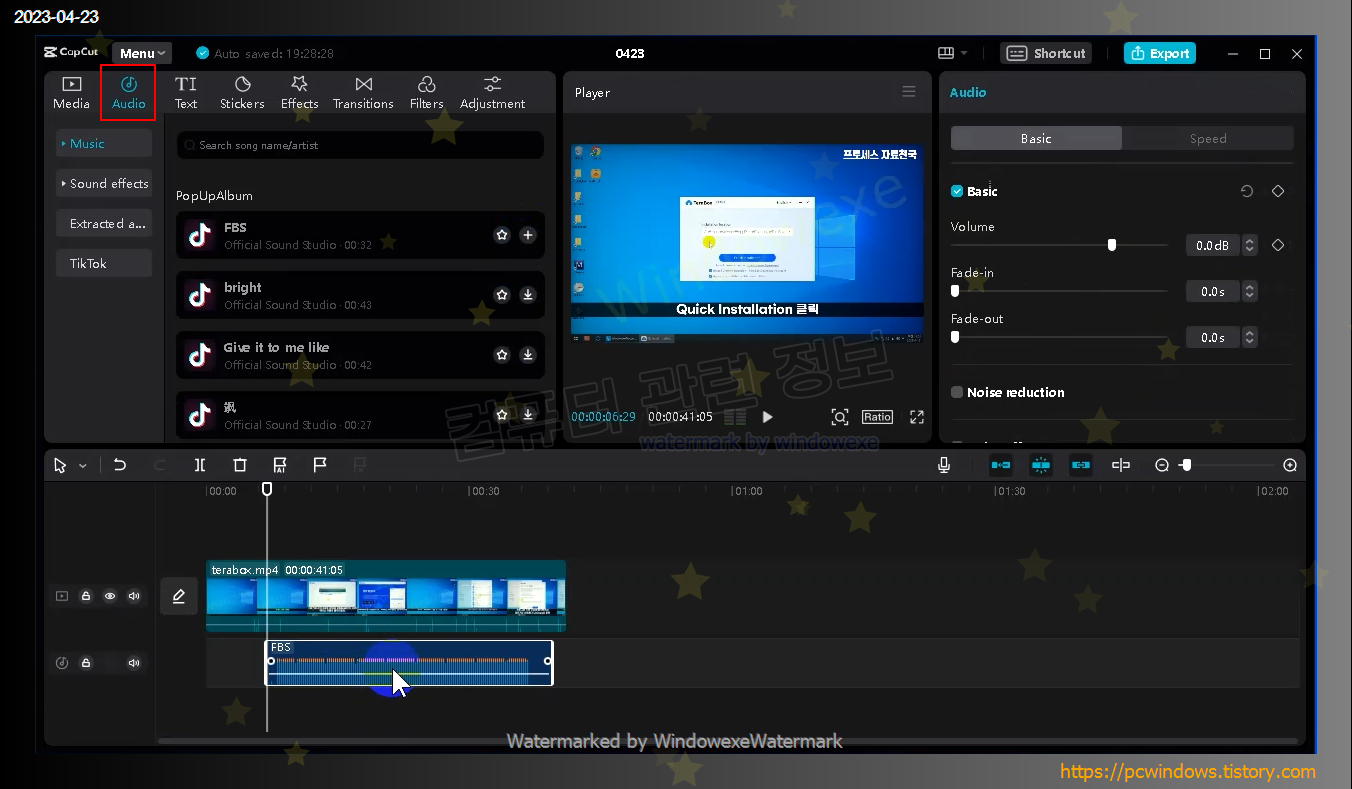This screenshot has width=1352, height=789.
Task: Add keyframe for Basic section
Action: tap(1278, 191)
